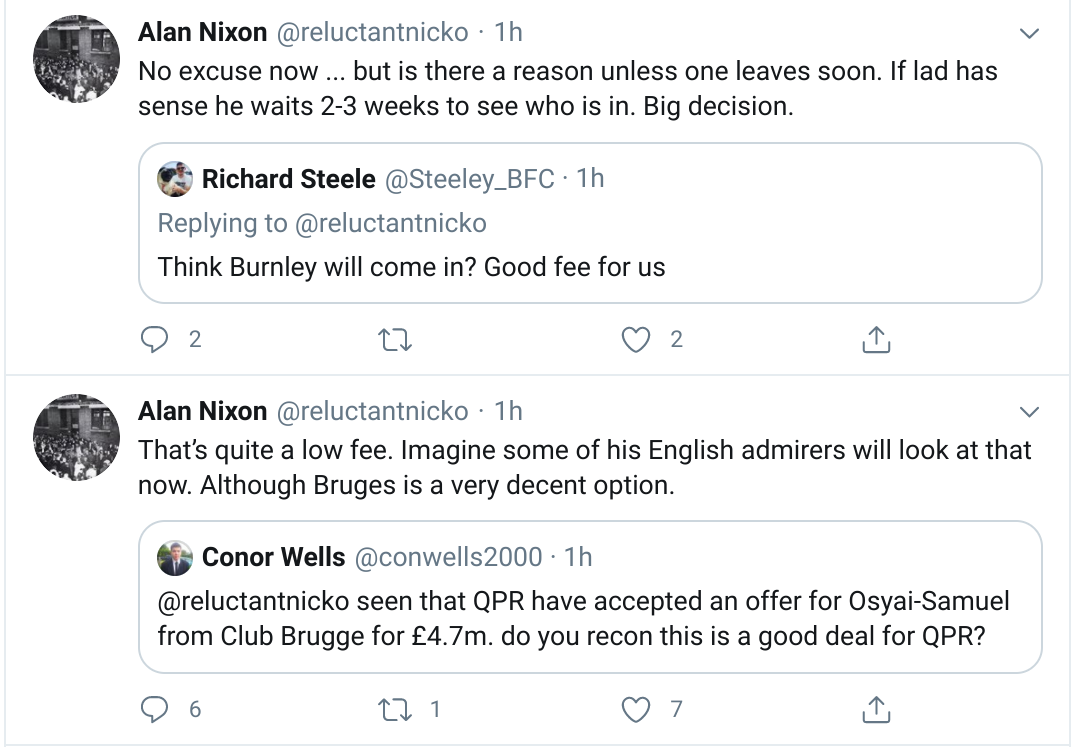1088x747 pixels.
Task: Click the @conwells2000 handle
Action: coord(449,557)
